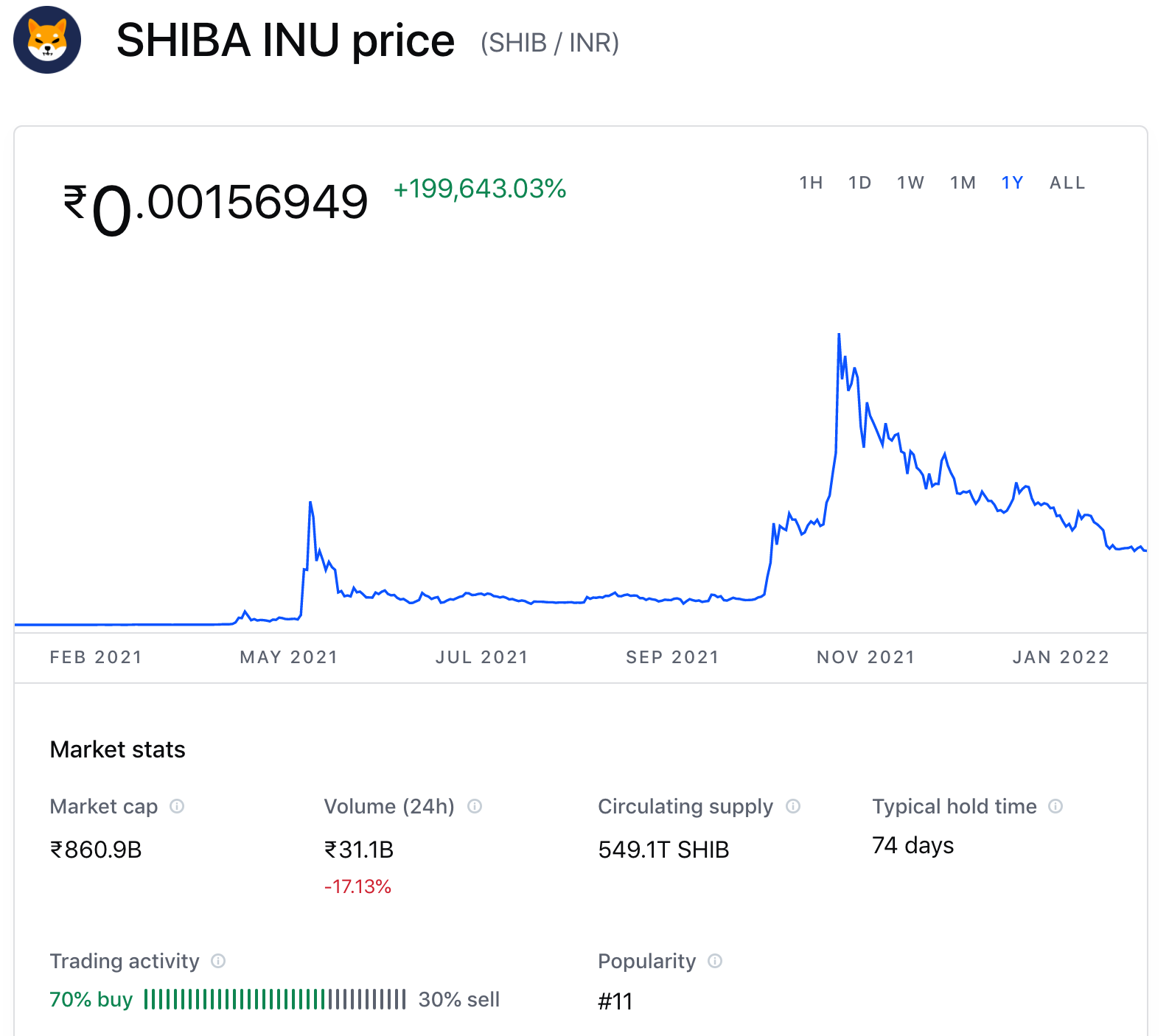Click the buy/sell trading activity bar
Viewport: 1169px width, 1036px height.
click(x=275, y=1000)
